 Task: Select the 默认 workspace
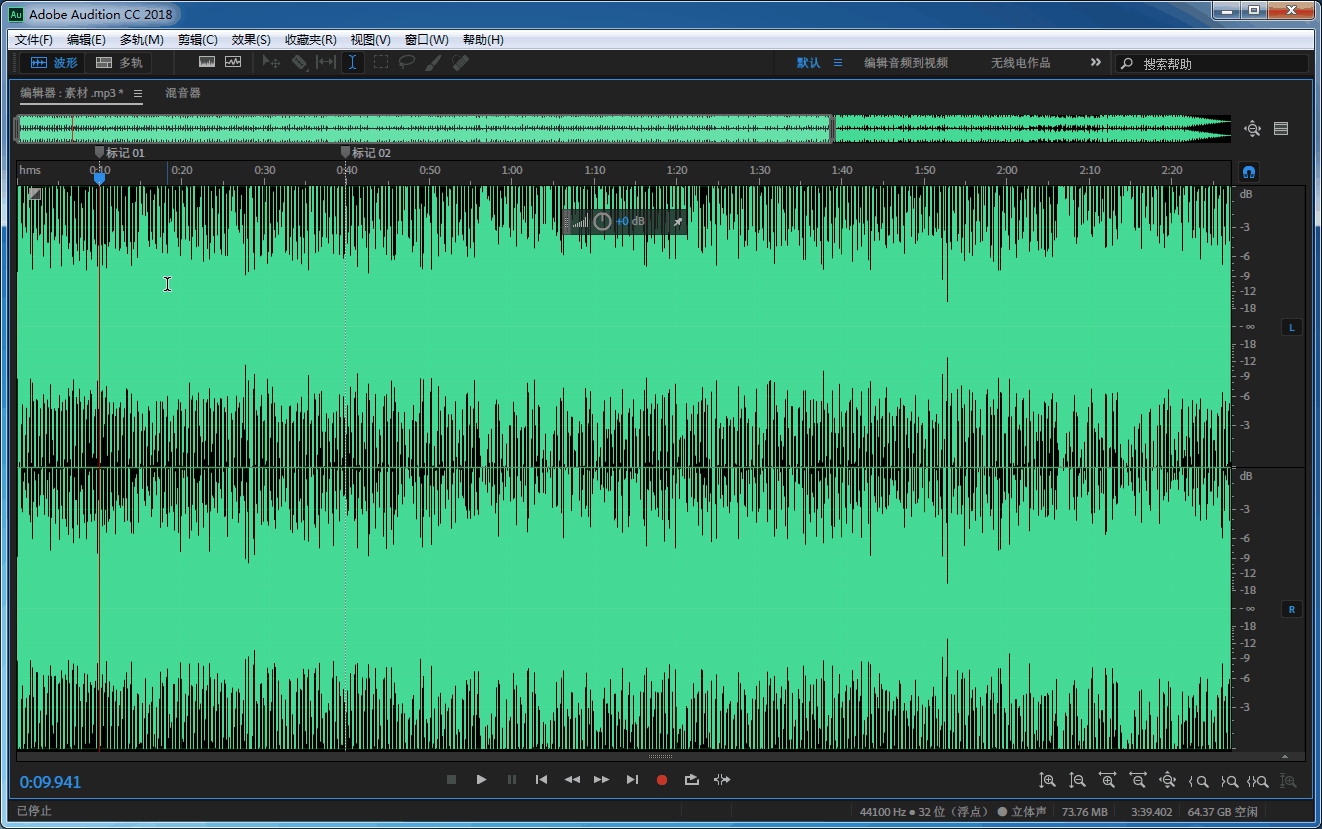808,63
